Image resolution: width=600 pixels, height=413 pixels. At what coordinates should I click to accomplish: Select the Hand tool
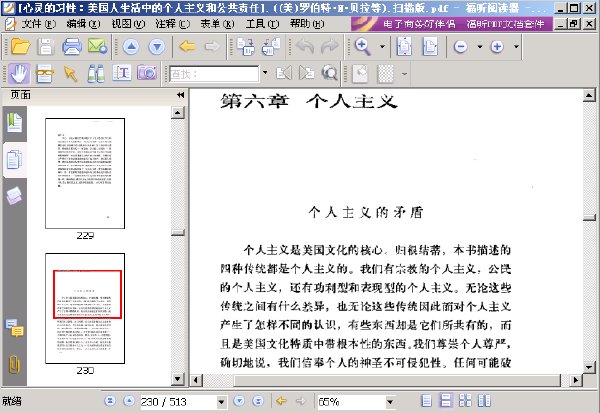pos(19,73)
